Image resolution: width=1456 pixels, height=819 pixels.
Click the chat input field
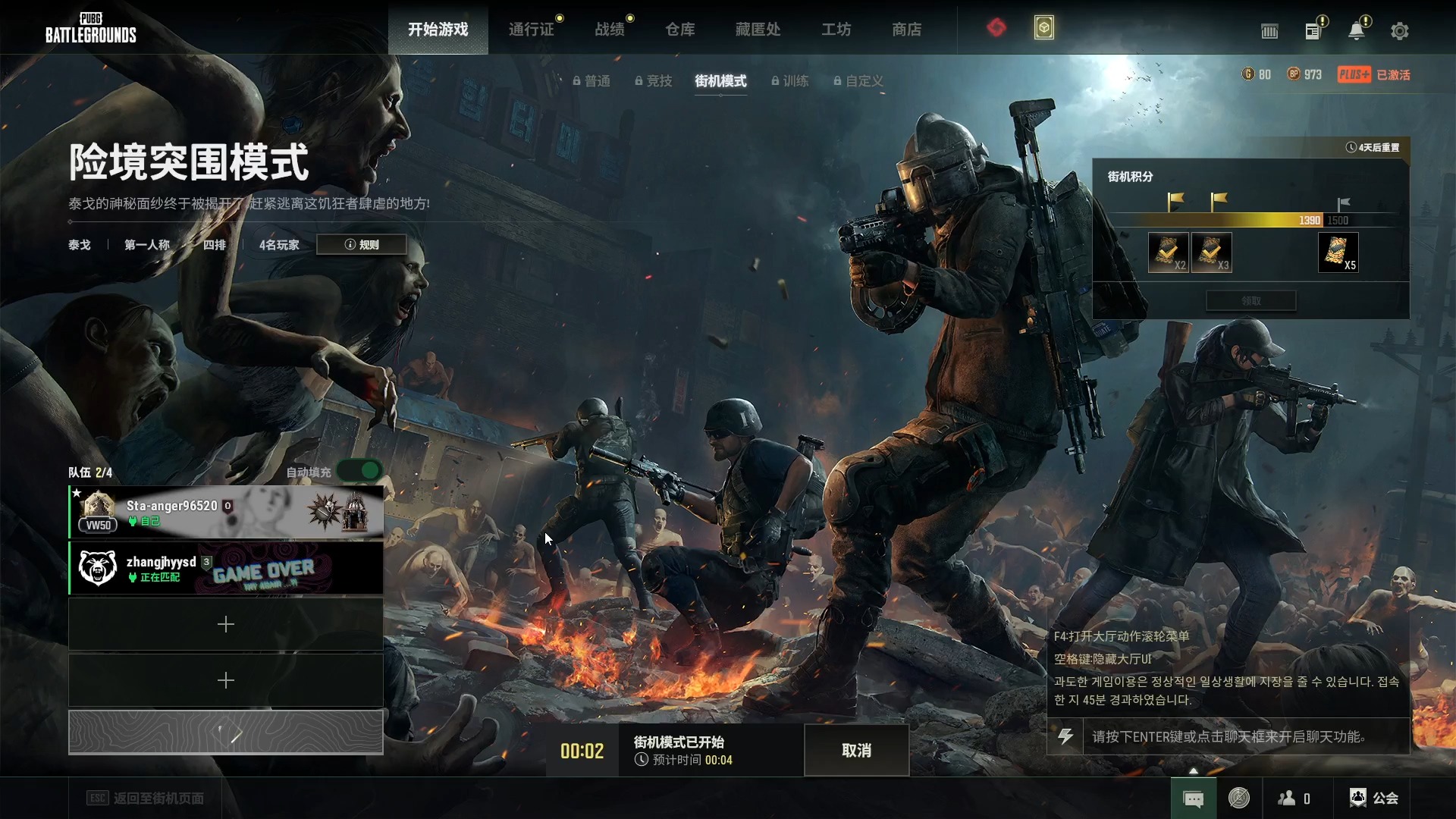click(x=1246, y=736)
